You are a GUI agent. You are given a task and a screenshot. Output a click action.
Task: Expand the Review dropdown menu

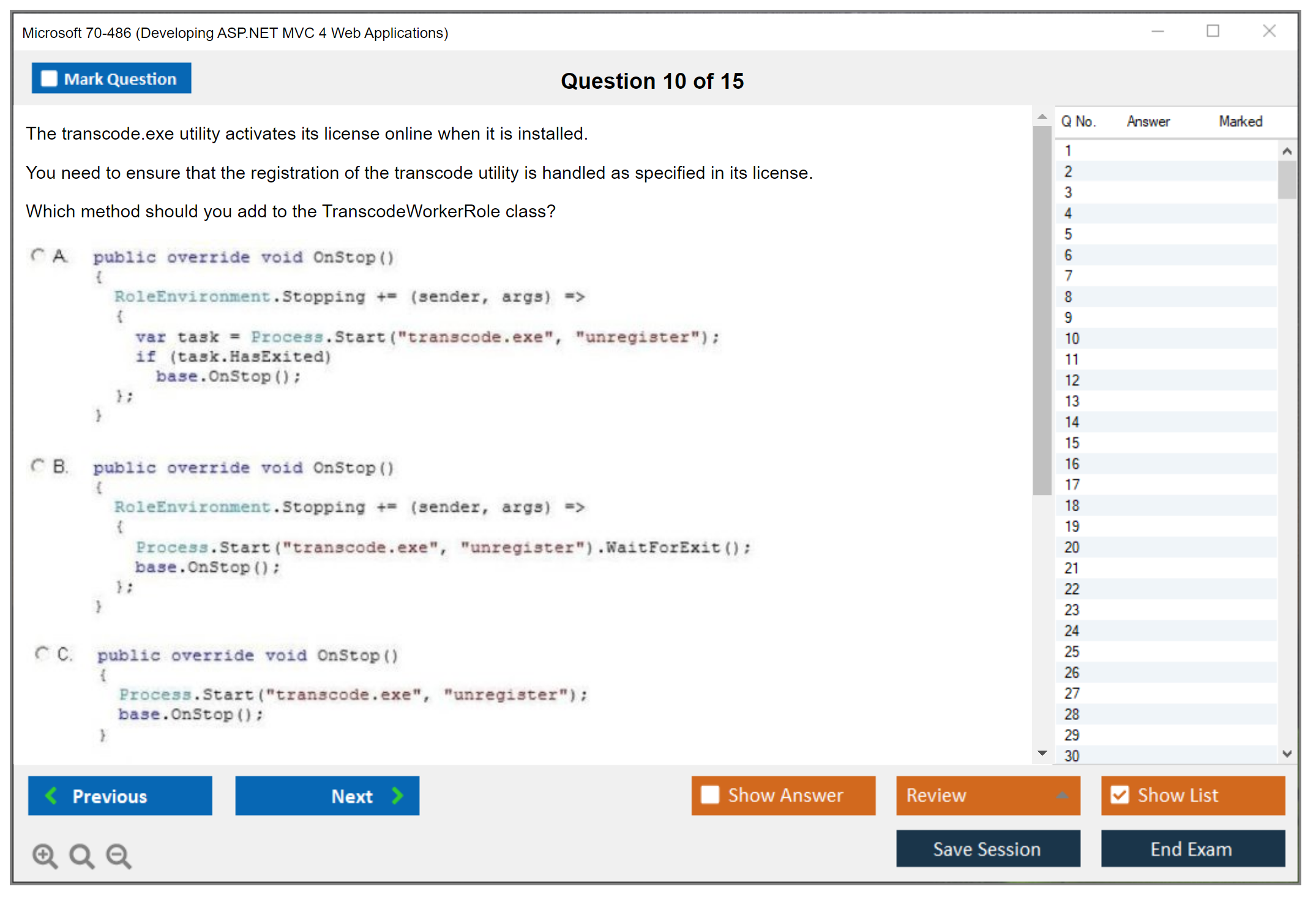point(1062,795)
